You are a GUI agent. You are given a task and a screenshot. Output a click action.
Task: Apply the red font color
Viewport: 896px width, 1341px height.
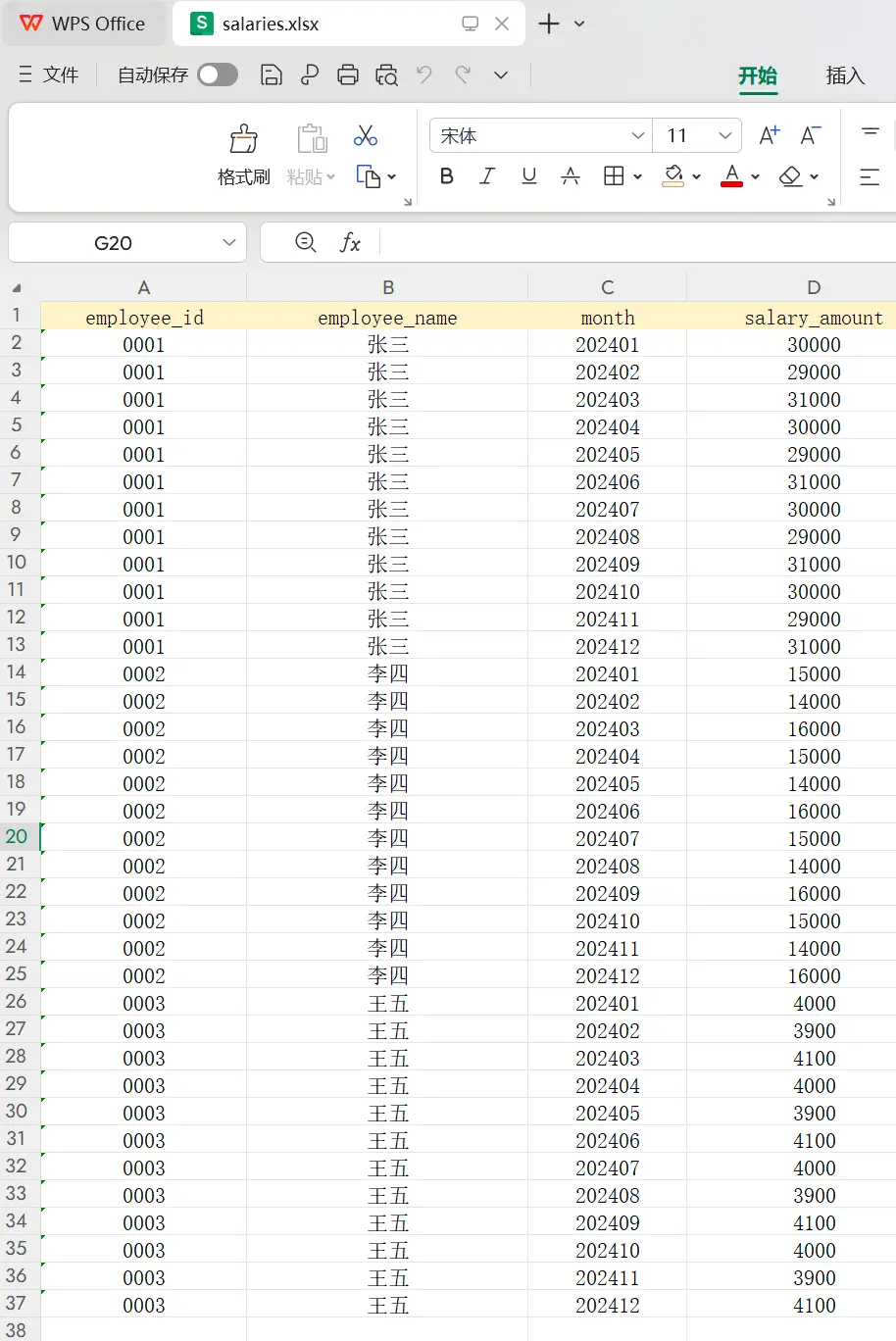(x=731, y=176)
